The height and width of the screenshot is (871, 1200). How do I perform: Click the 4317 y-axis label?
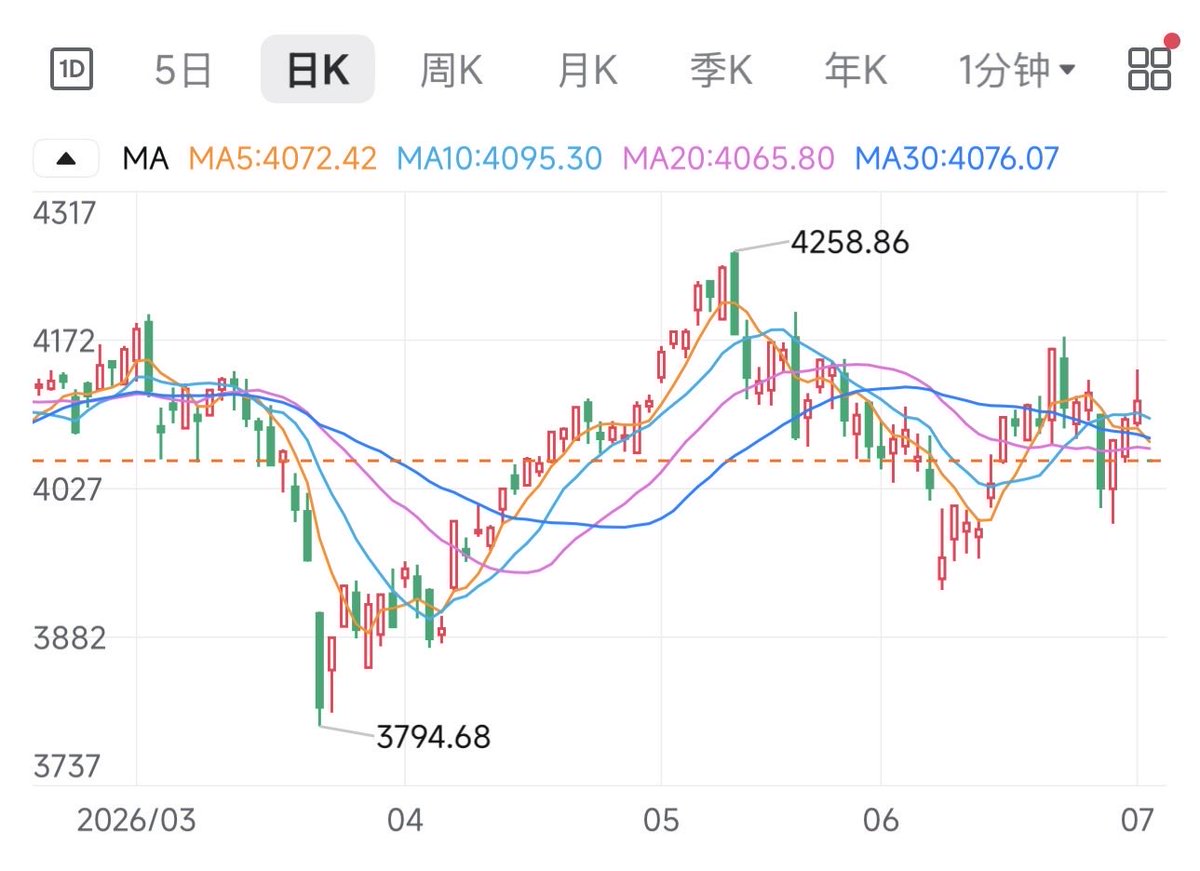point(64,213)
